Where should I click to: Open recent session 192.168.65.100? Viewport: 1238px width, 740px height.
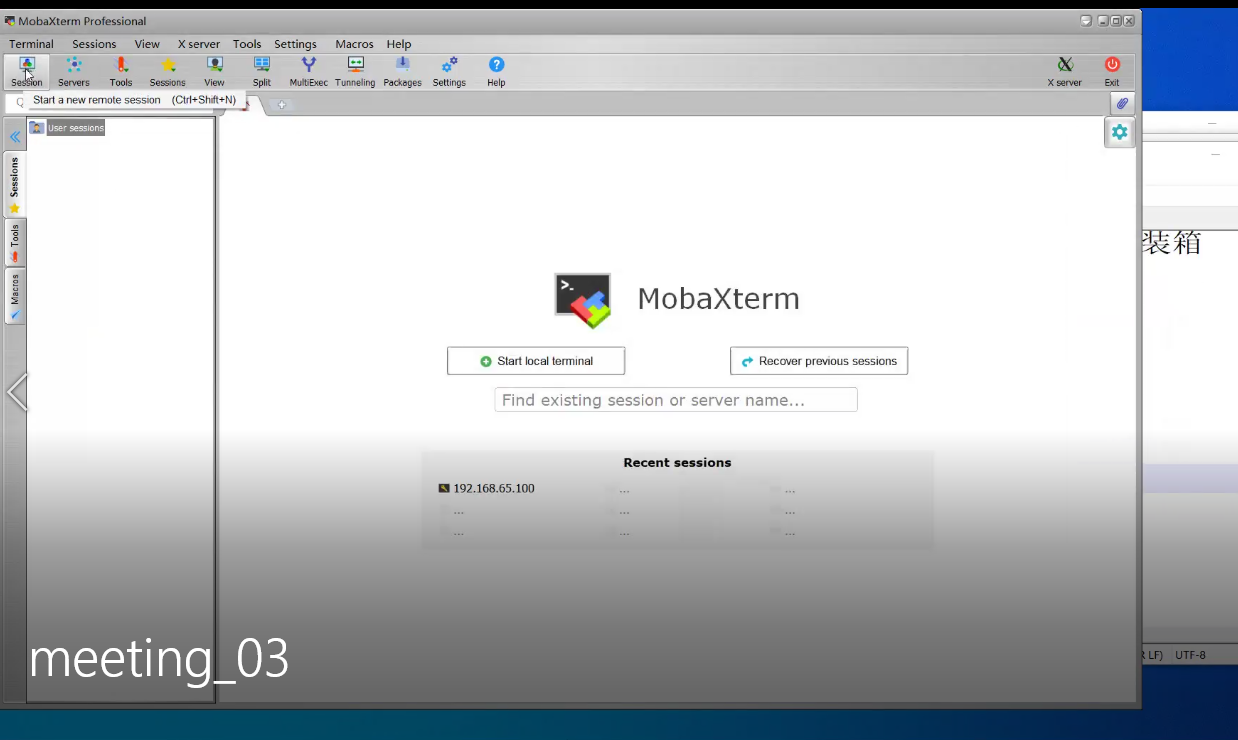pyautogui.click(x=487, y=489)
